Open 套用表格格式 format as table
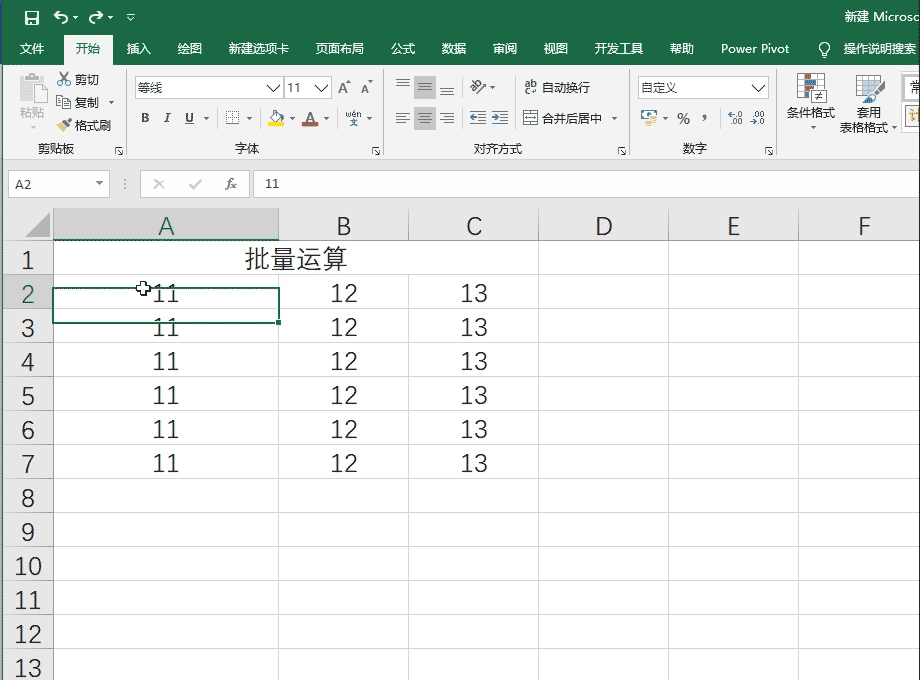 [868, 103]
